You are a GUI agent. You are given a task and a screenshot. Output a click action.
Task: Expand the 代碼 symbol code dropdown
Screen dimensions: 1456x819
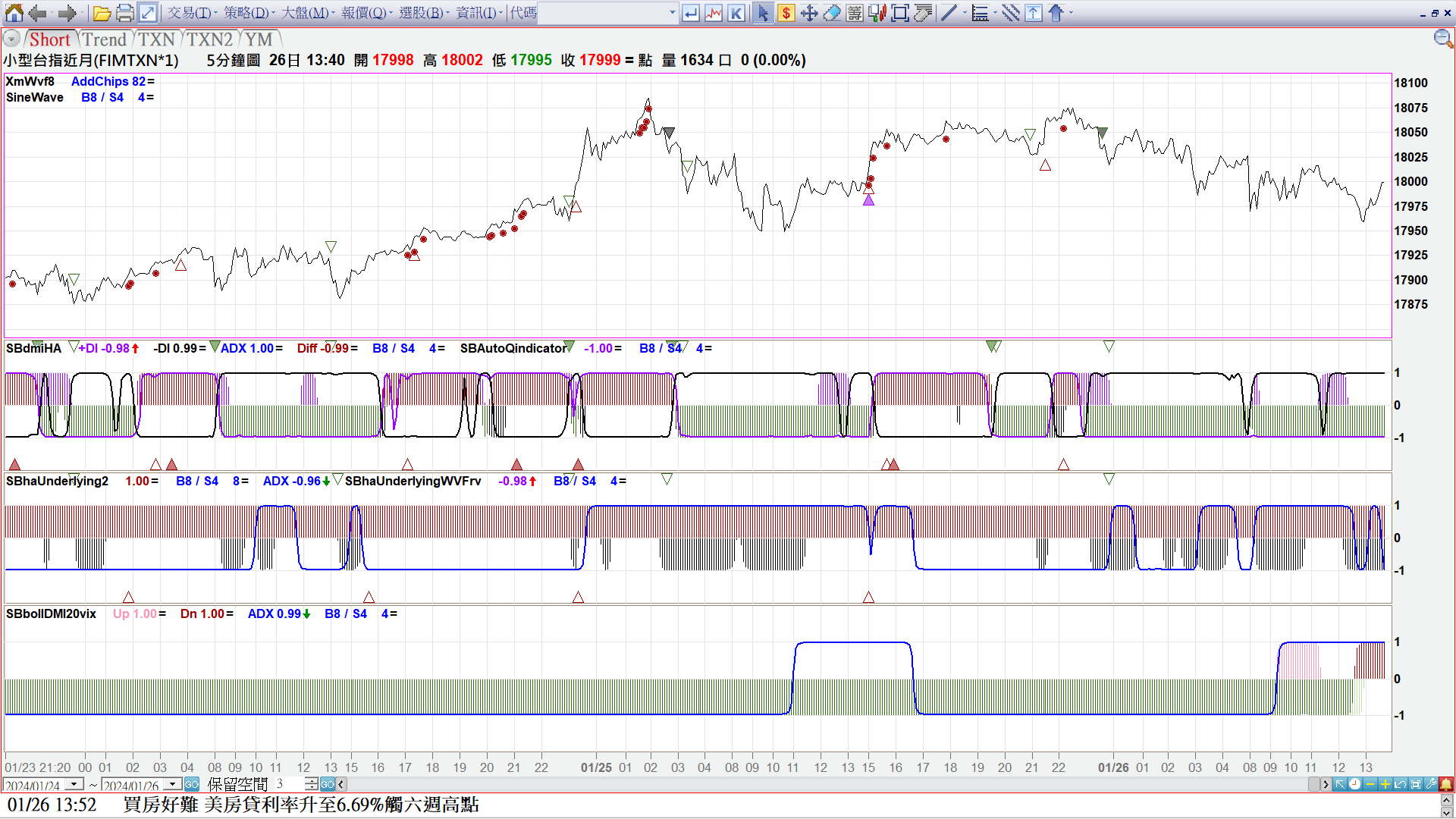point(672,13)
